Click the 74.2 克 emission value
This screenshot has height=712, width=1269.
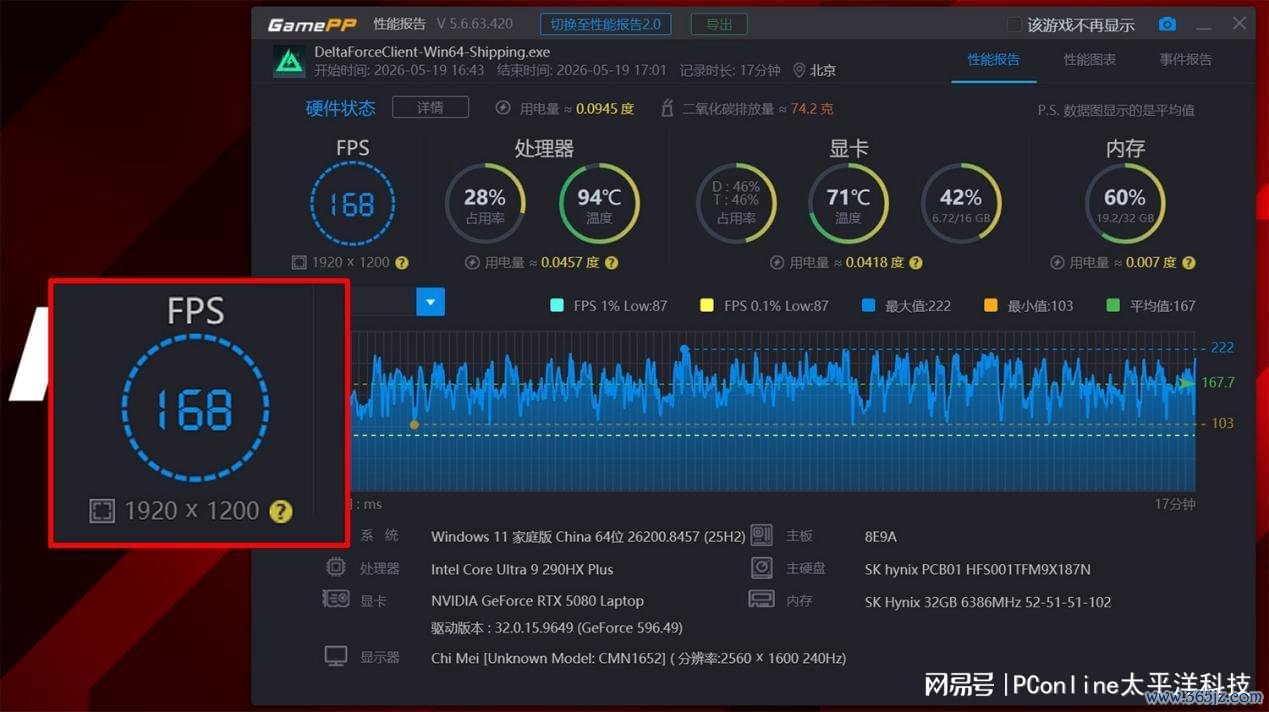point(812,108)
